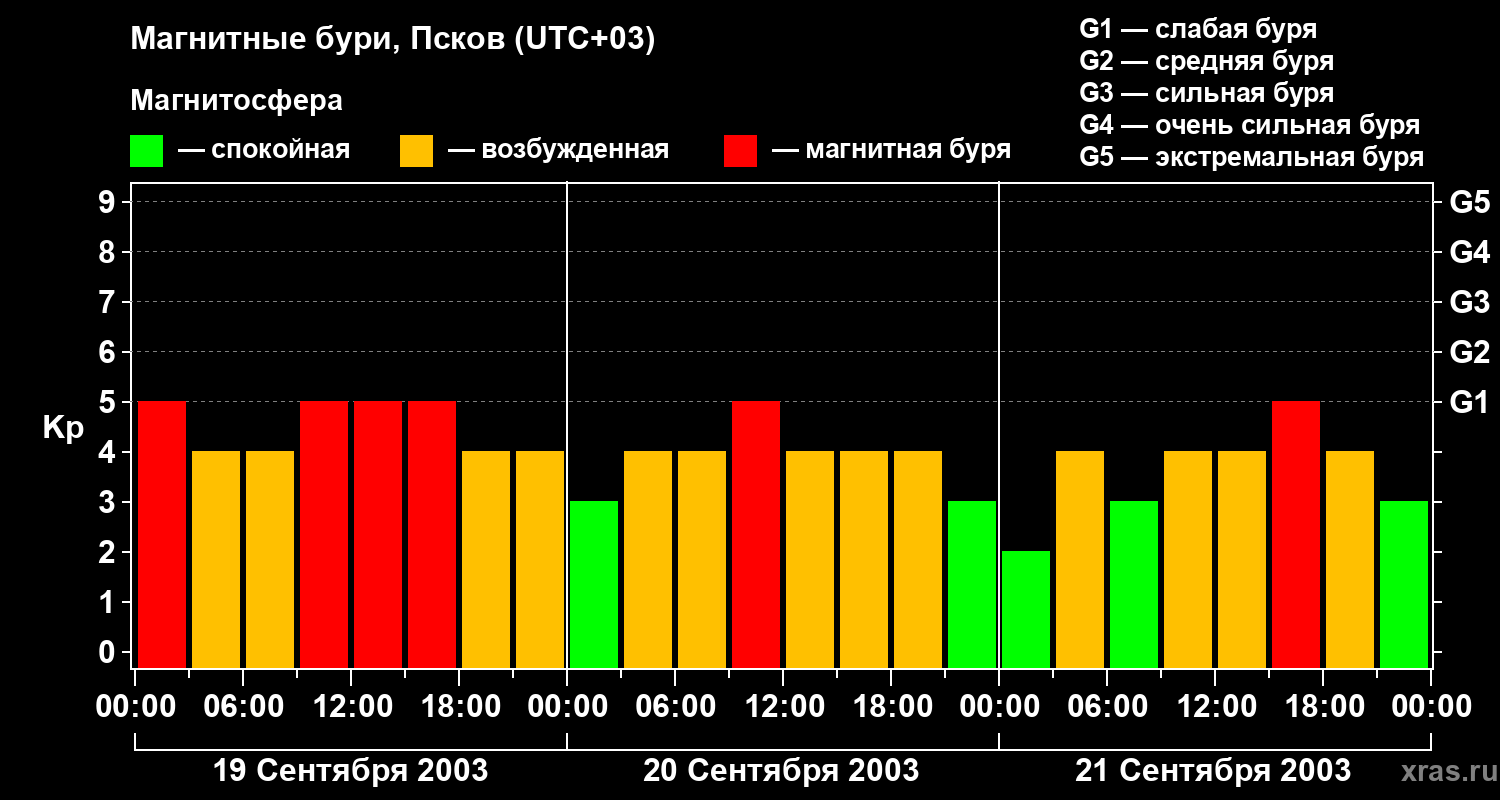
Task: Click the 'Kp' axis title
Action: click(x=63, y=428)
